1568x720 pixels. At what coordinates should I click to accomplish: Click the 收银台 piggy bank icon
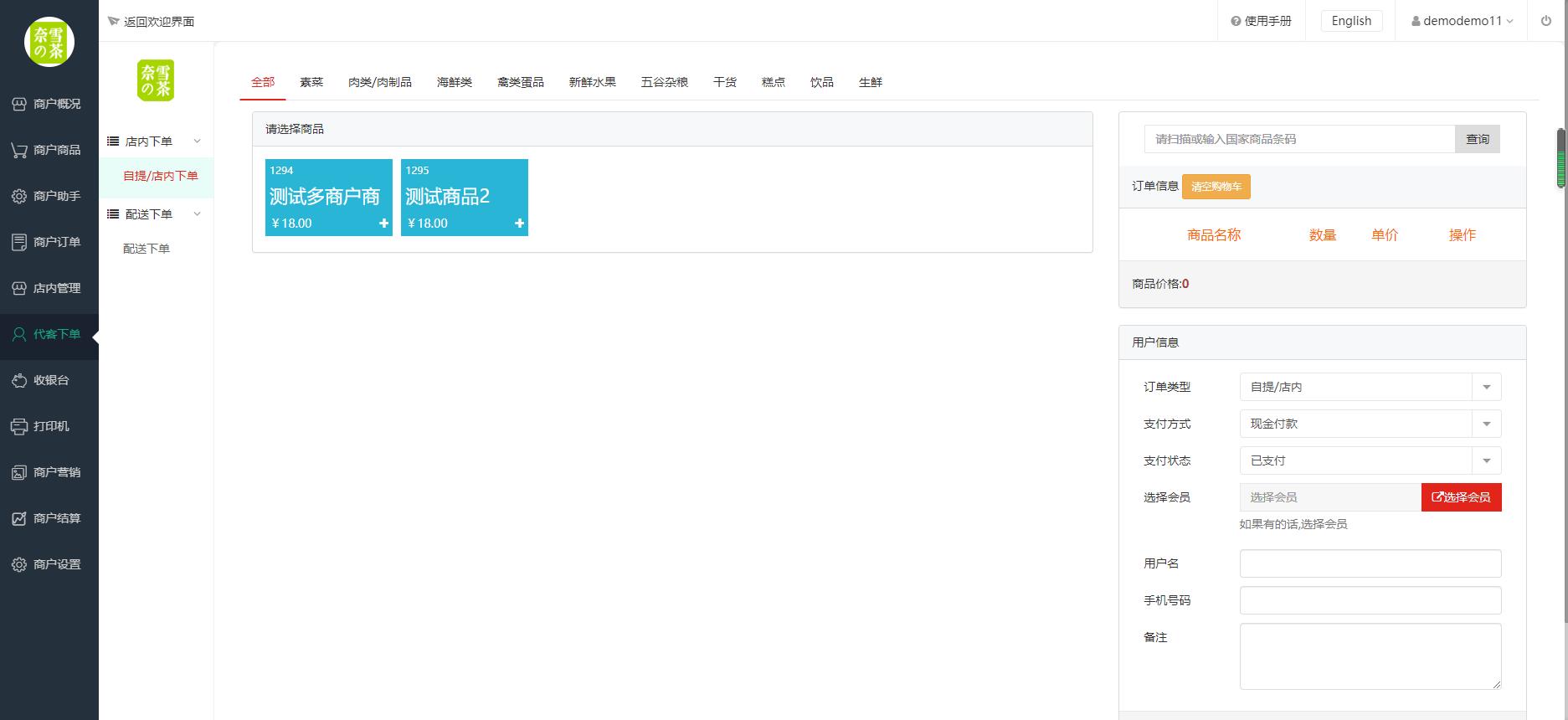(18, 380)
